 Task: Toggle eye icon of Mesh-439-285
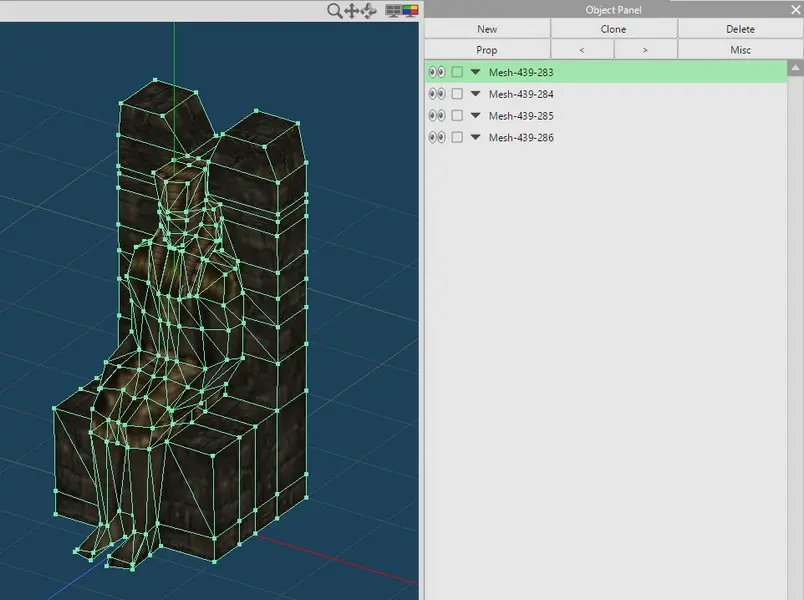[x=436, y=116]
